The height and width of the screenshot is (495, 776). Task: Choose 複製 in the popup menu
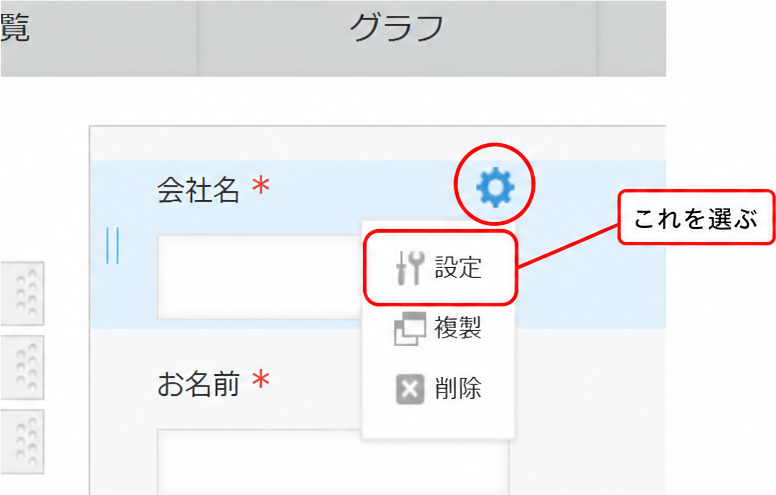(438, 328)
